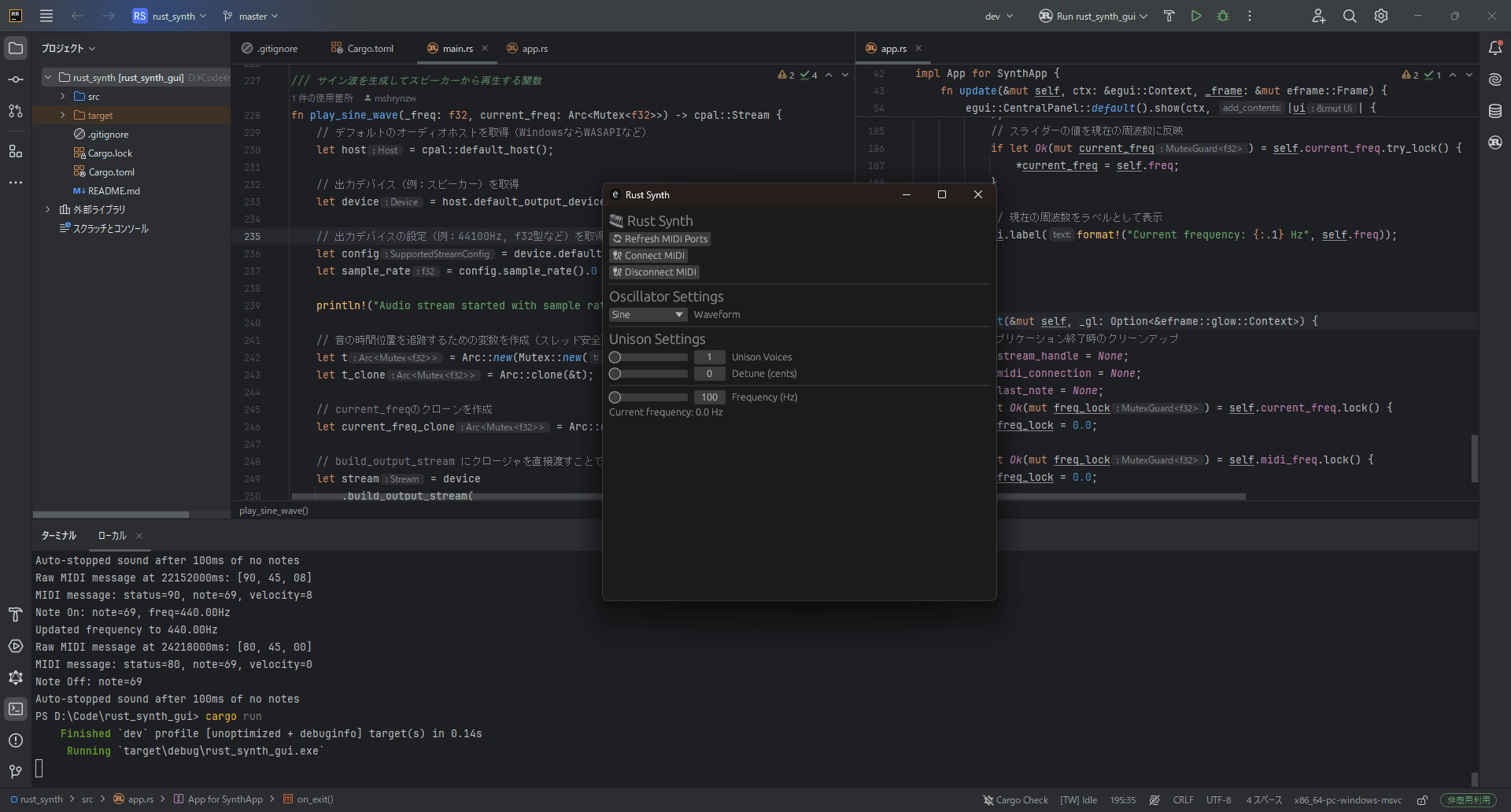Screen dimensions: 1511x812
Task: Open Search Everywhere magnifier
Action: [1350, 16]
